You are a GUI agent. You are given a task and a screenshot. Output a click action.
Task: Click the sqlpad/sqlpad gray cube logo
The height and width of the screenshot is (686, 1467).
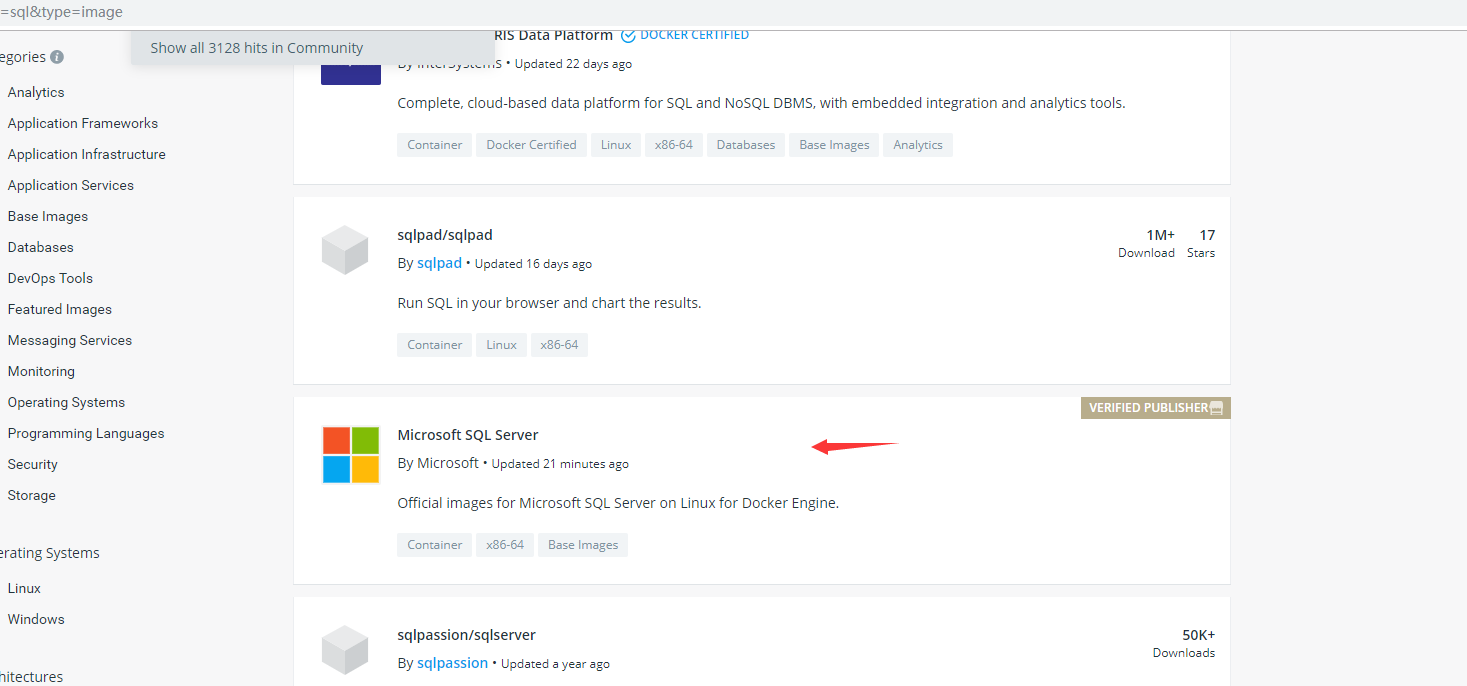click(345, 250)
